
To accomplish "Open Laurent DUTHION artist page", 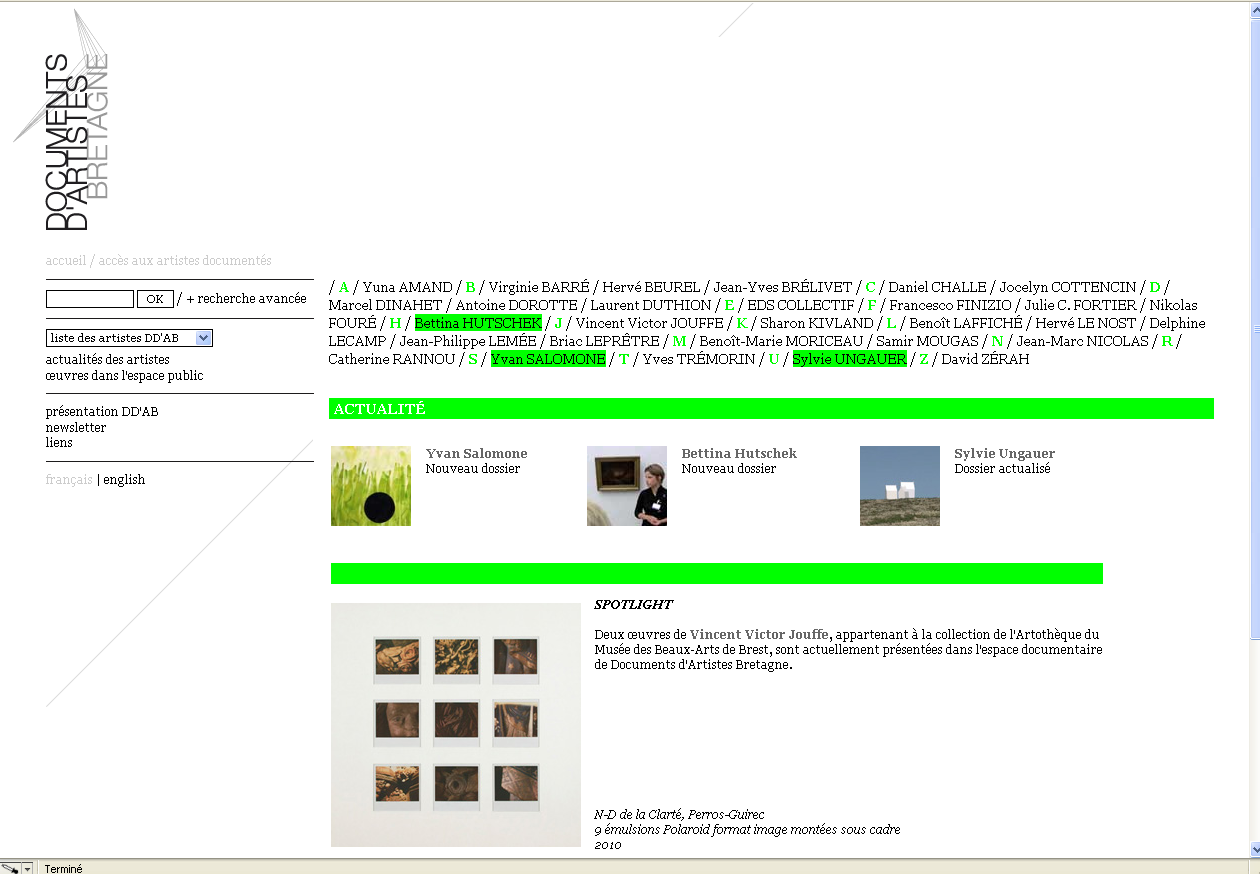I will click(651, 305).
